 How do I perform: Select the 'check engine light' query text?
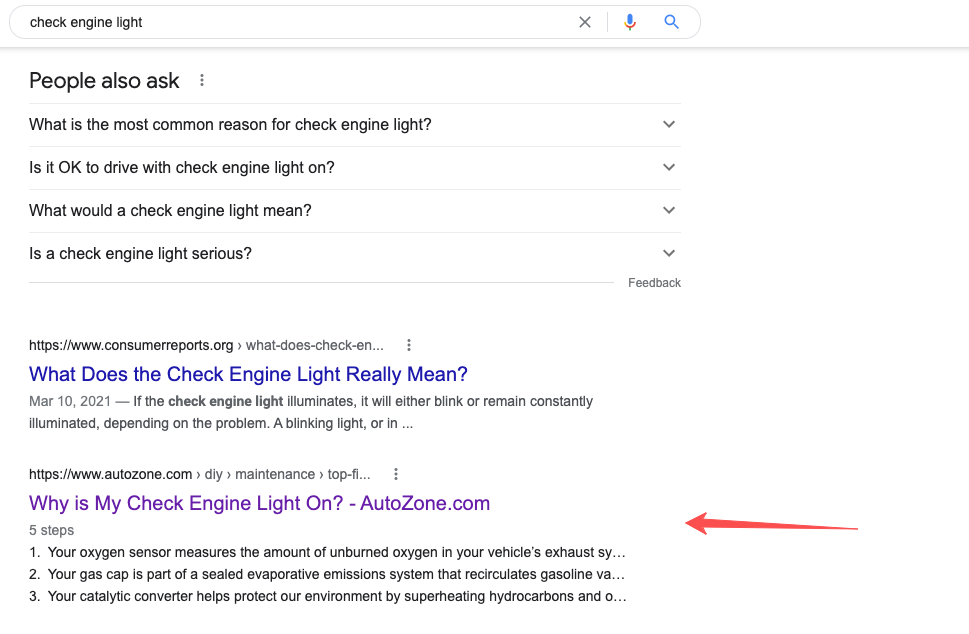click(85, 21)
